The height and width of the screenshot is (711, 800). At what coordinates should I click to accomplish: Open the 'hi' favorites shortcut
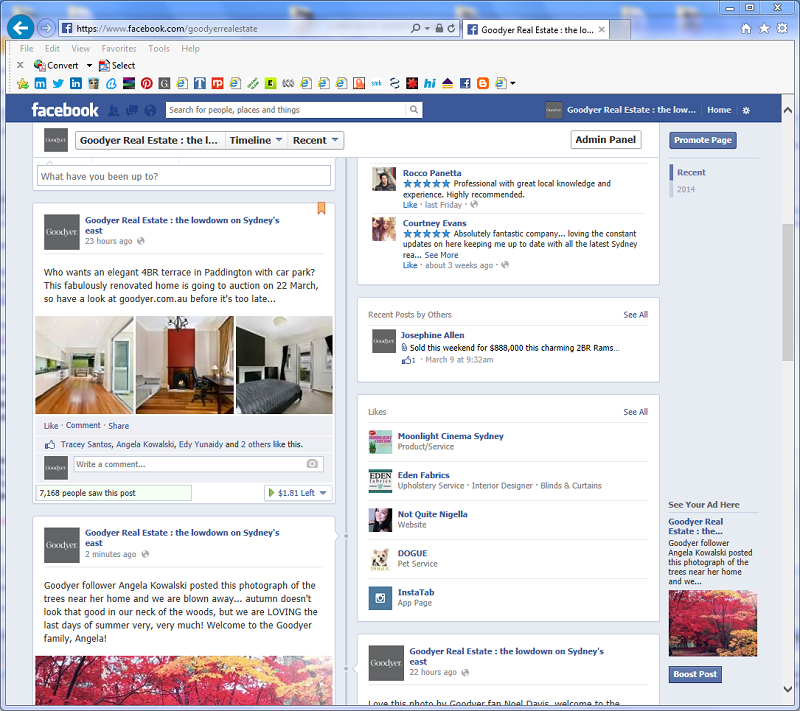[x=430, y=84]
